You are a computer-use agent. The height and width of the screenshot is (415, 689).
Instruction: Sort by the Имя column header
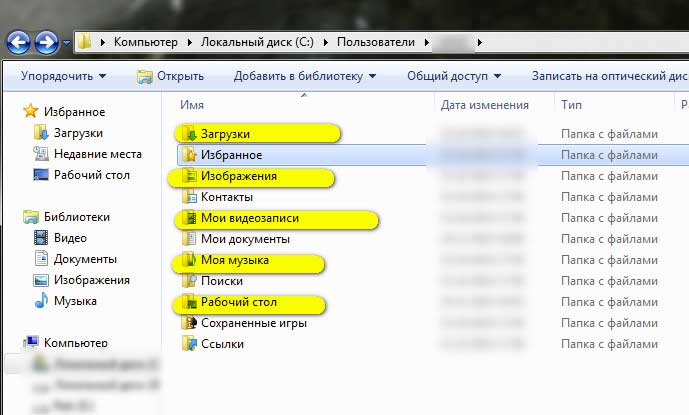pyautogui.click(x=193, y=105)
